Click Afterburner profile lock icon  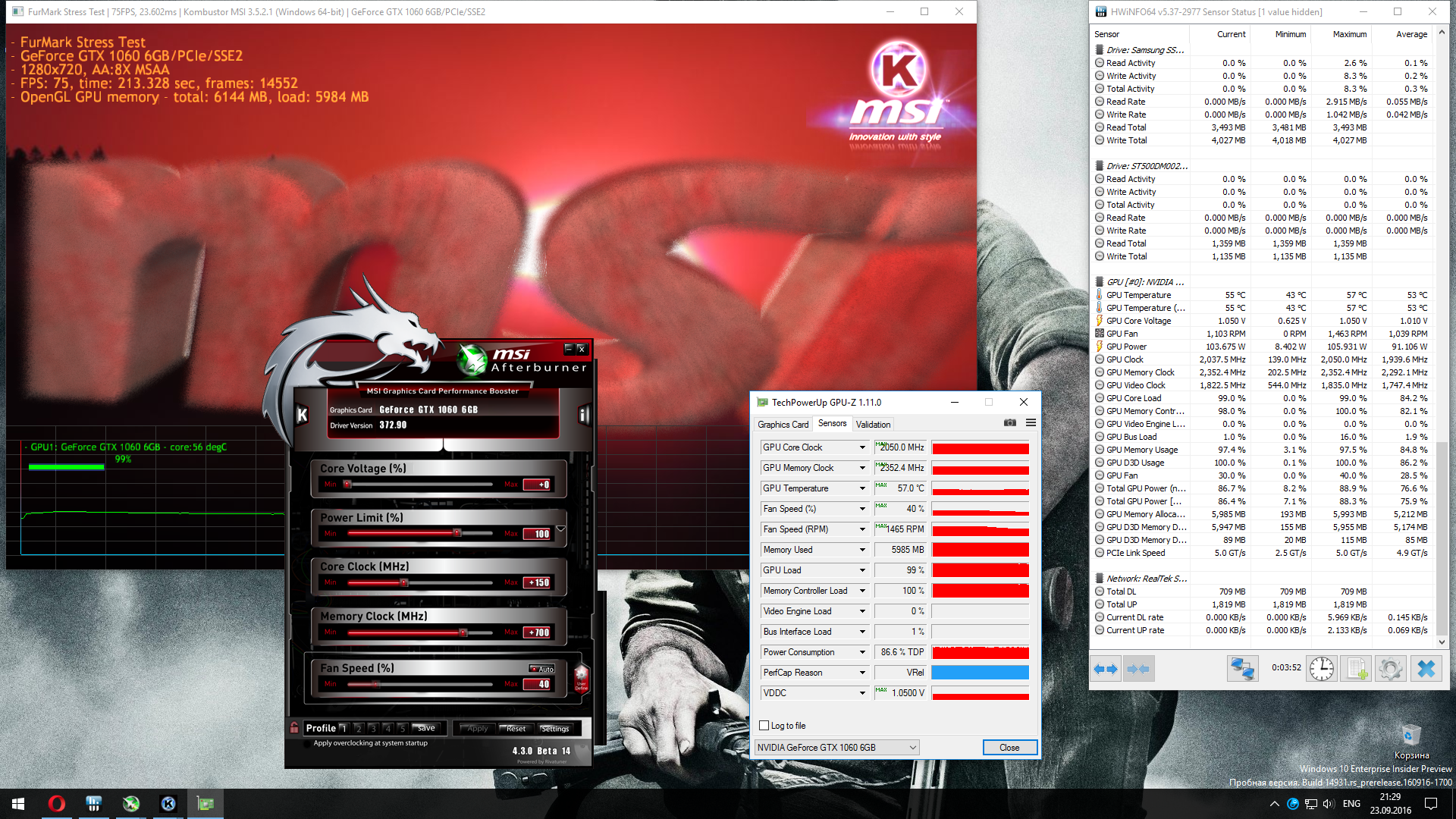tap(294, 728)
